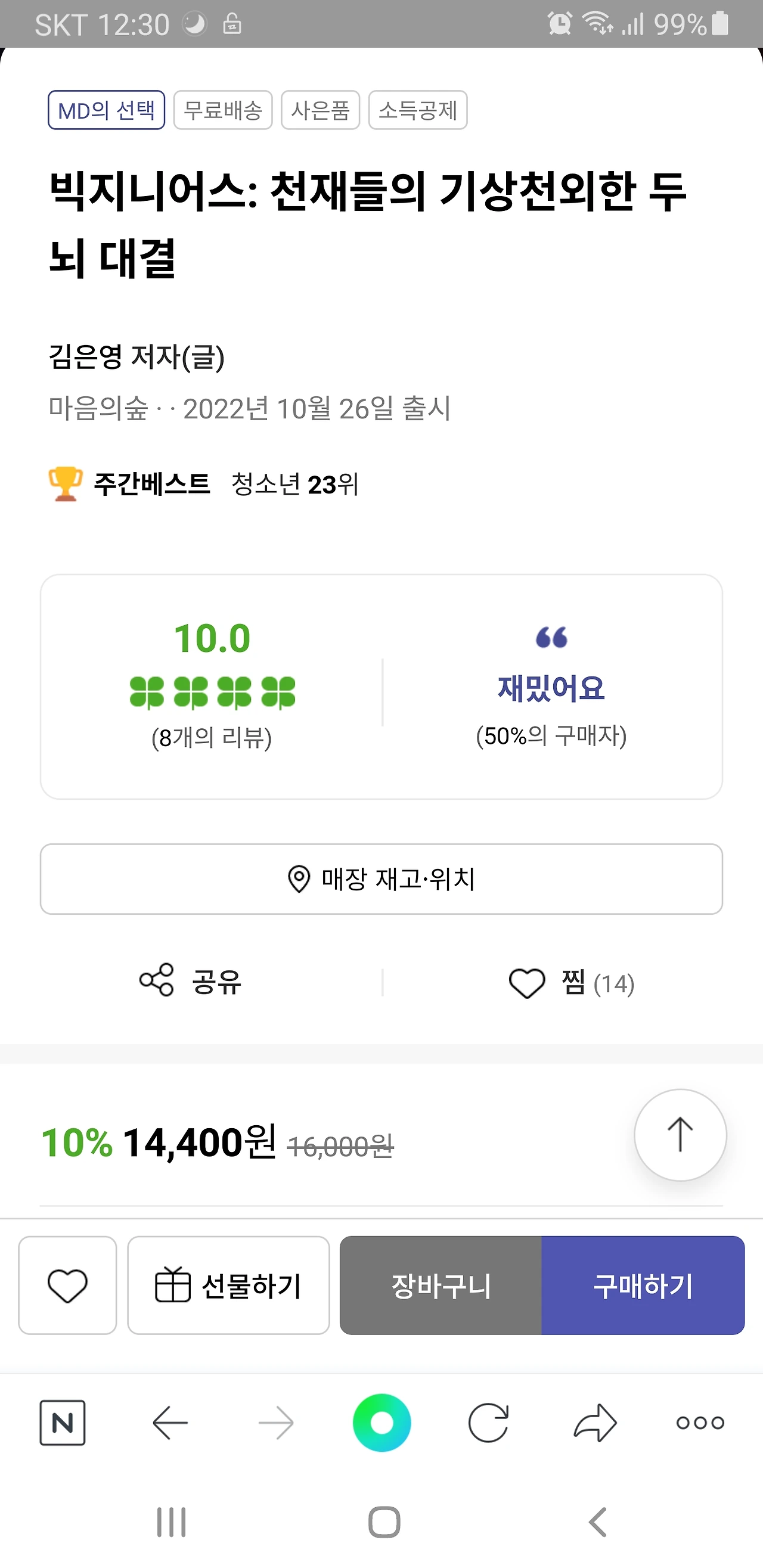Tap the 사은품 tag

coord(320,110)
